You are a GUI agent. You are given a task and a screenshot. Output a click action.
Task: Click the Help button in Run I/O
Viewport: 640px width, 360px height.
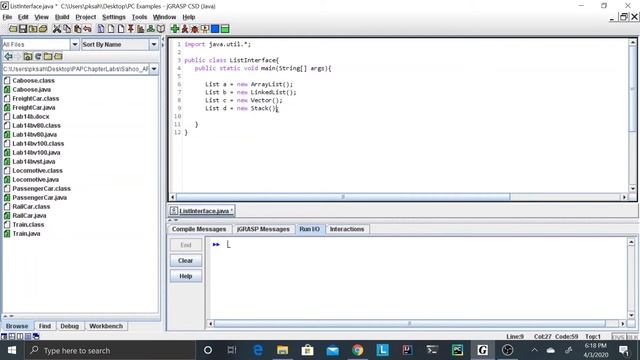click(186, 276)
